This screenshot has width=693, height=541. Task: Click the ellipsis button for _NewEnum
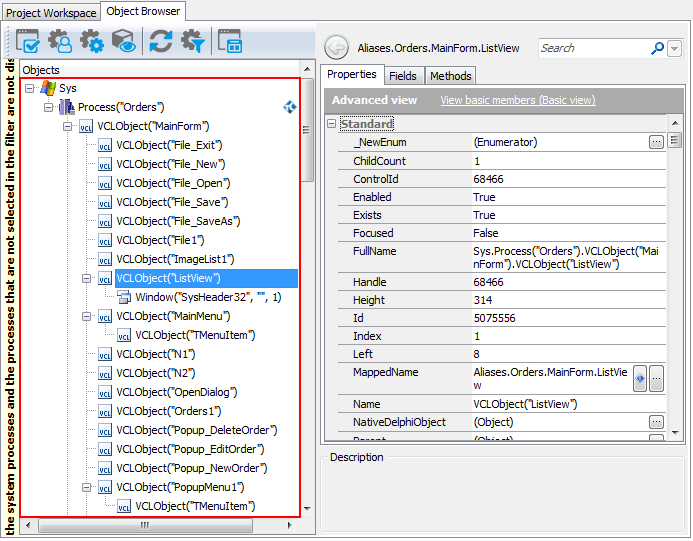(656, 143)
